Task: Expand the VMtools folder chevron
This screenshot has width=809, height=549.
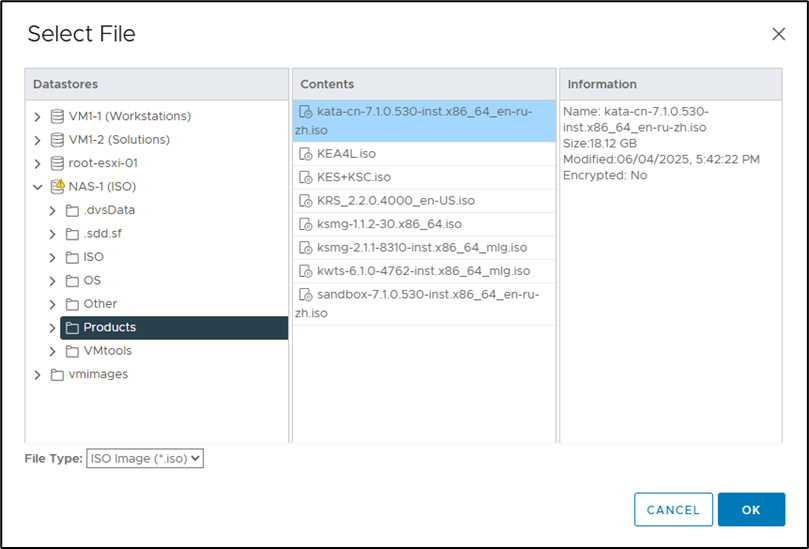Action: click(52, 351)
